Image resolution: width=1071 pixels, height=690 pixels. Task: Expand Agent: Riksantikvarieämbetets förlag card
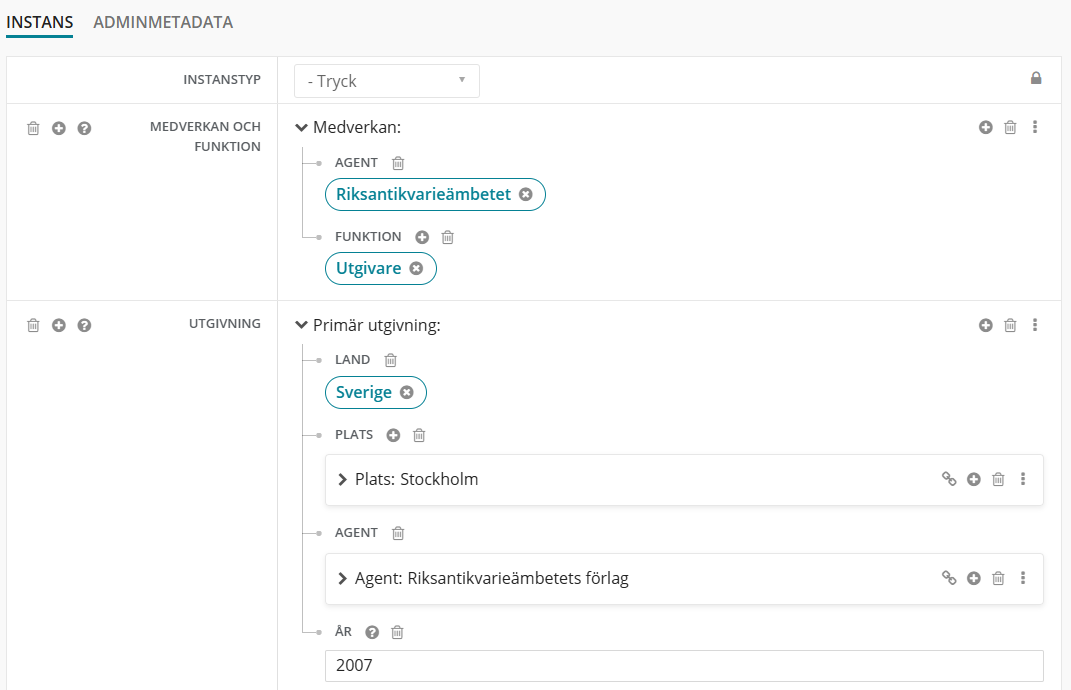pos(343,579)
